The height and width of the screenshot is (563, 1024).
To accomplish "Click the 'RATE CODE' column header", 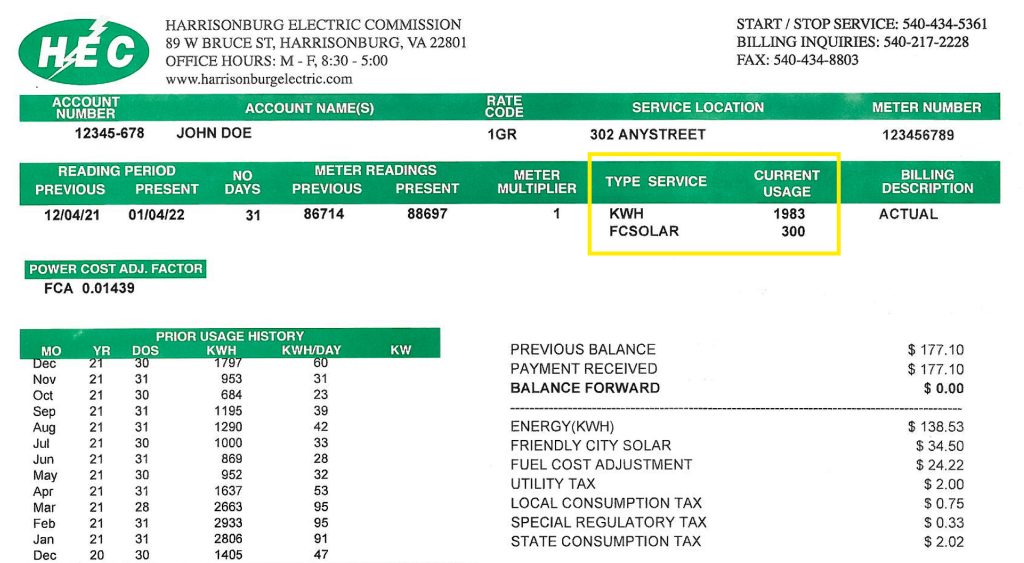I will point(504,106).
